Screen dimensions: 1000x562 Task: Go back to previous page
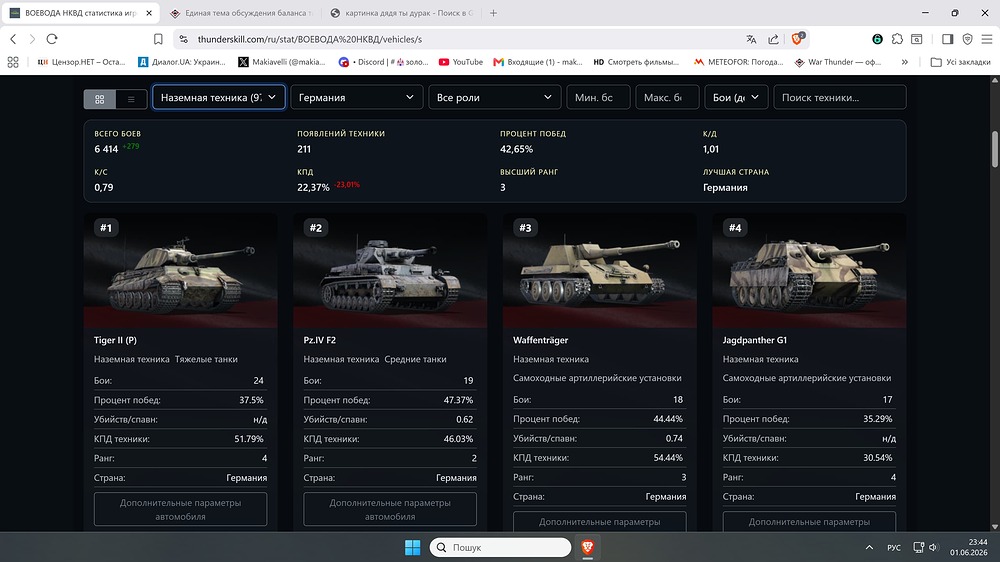click(13, 39)
